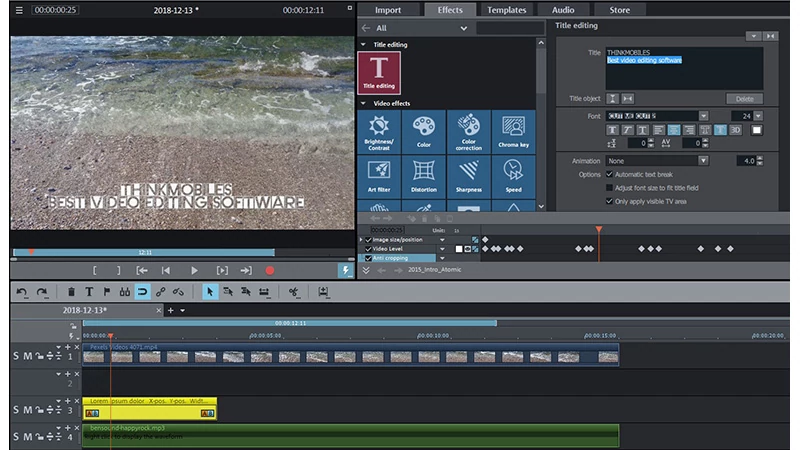Image resolution: width=800 pixels, height=450 pixels.
Task: Delete the selected object with the trash icon
Action: [71, 292]
